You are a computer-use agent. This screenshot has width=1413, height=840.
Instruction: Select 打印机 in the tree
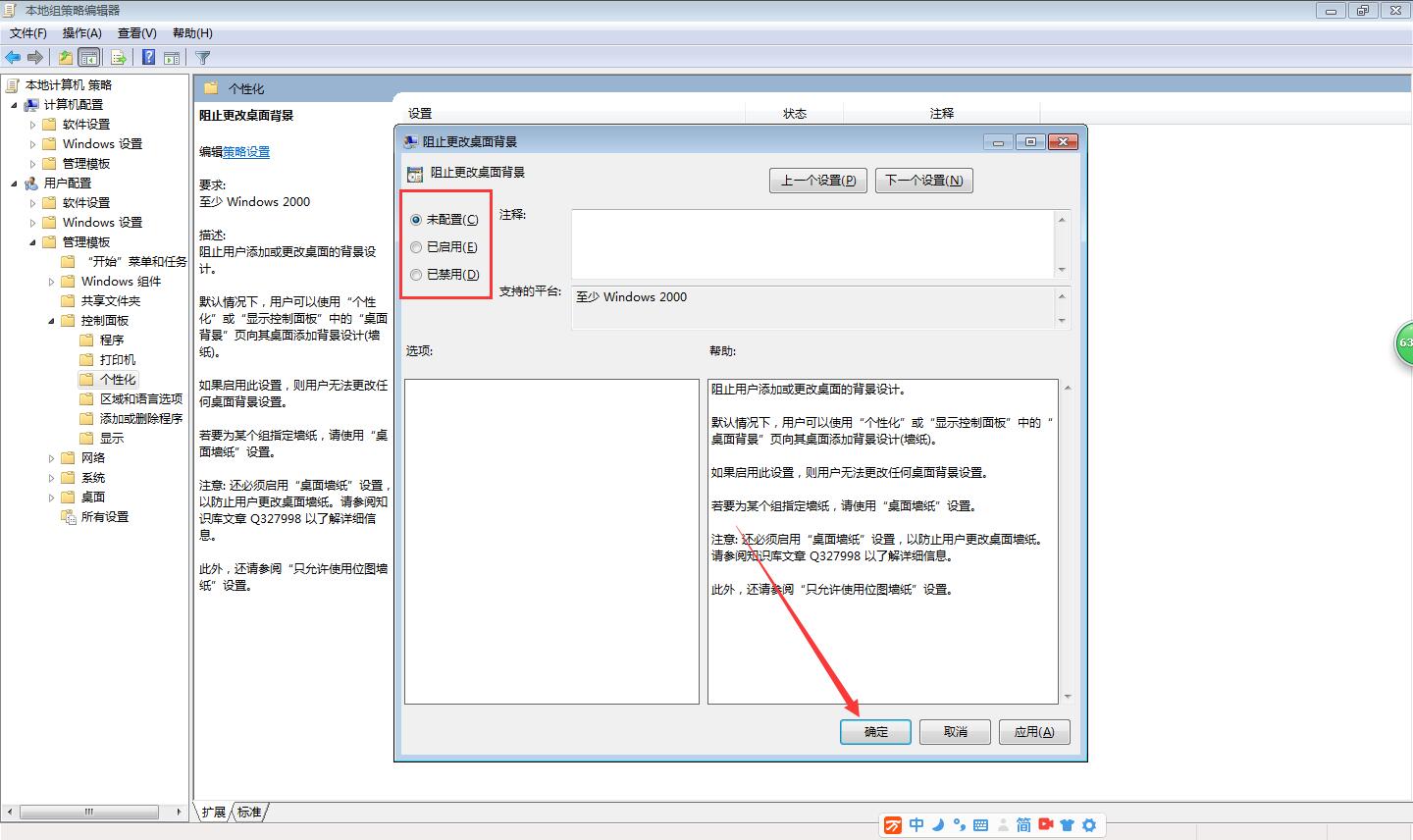(x=118, y=360)
